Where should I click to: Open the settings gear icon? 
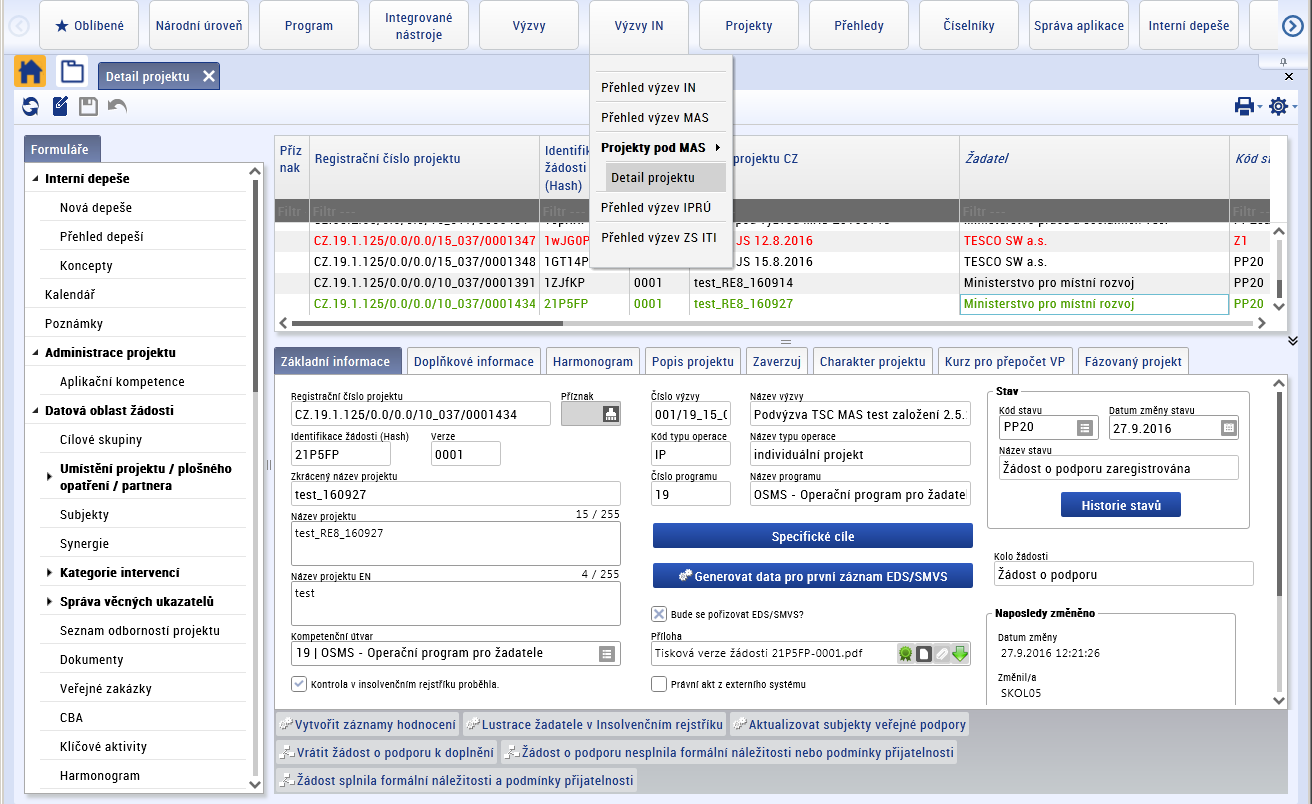pyautogui.click(x=1278, y=106)
